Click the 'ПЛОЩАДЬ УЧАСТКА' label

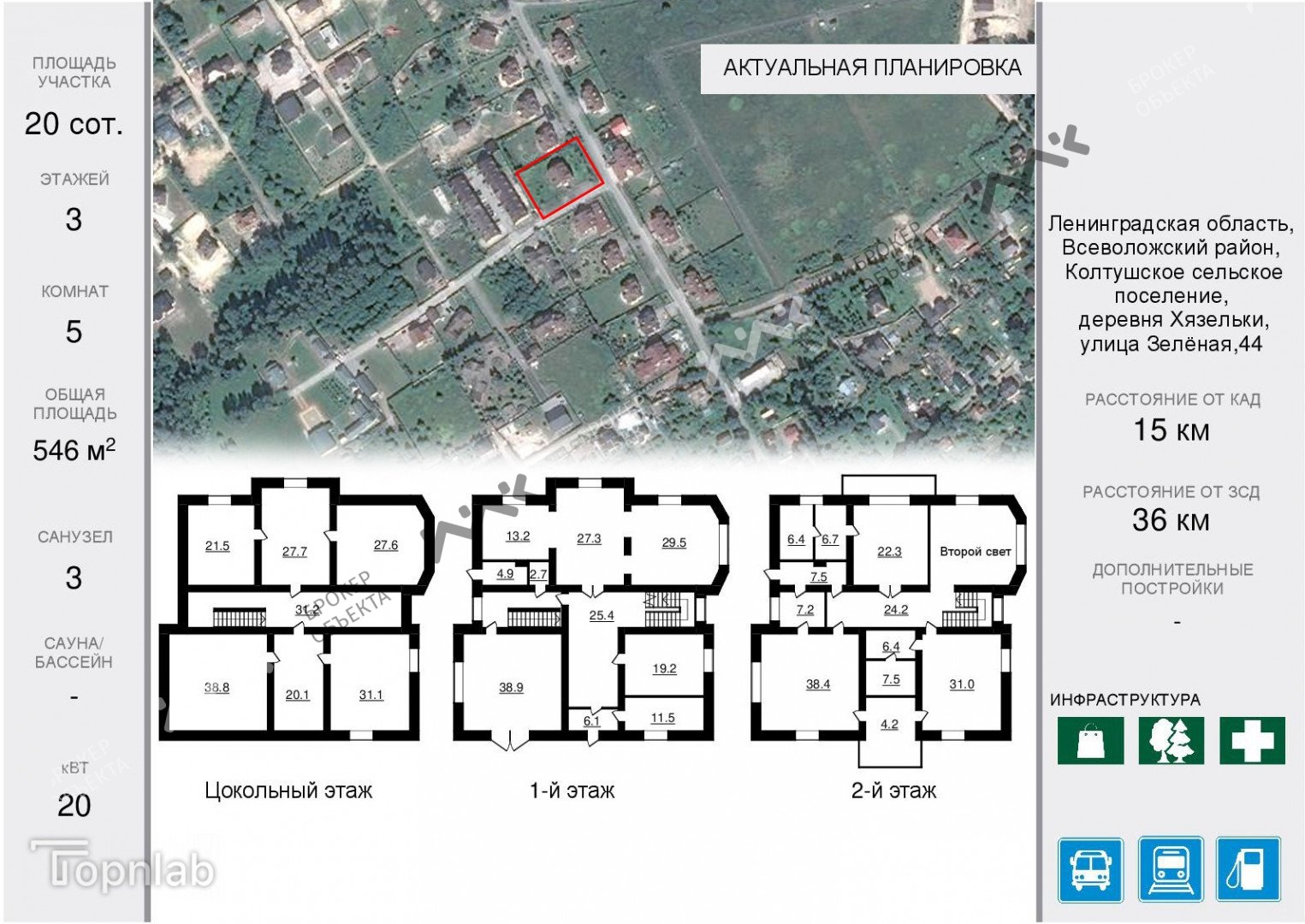74,73
